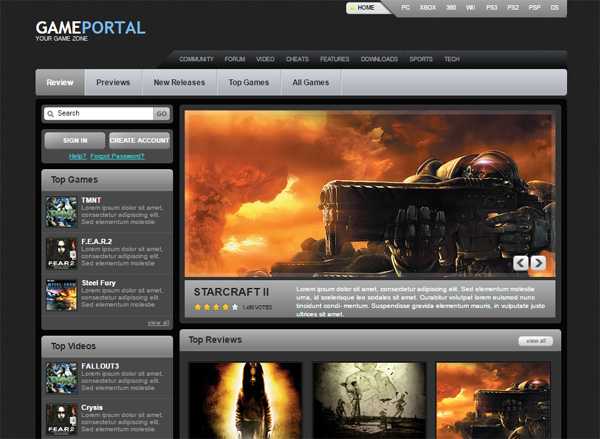600x439 pixels.
Task: Click the GO search button
Action: [161, 114]
